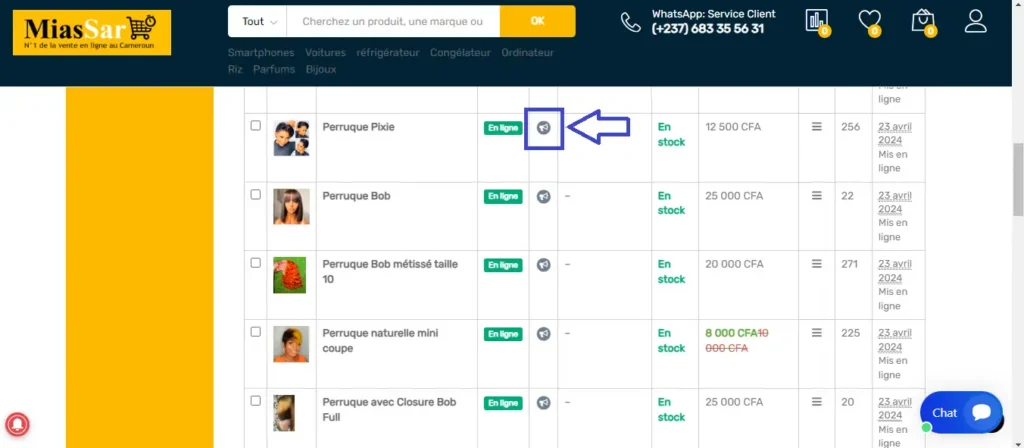Open the Smartphones category menu link
1024x448 pixels.
[261, 52]
